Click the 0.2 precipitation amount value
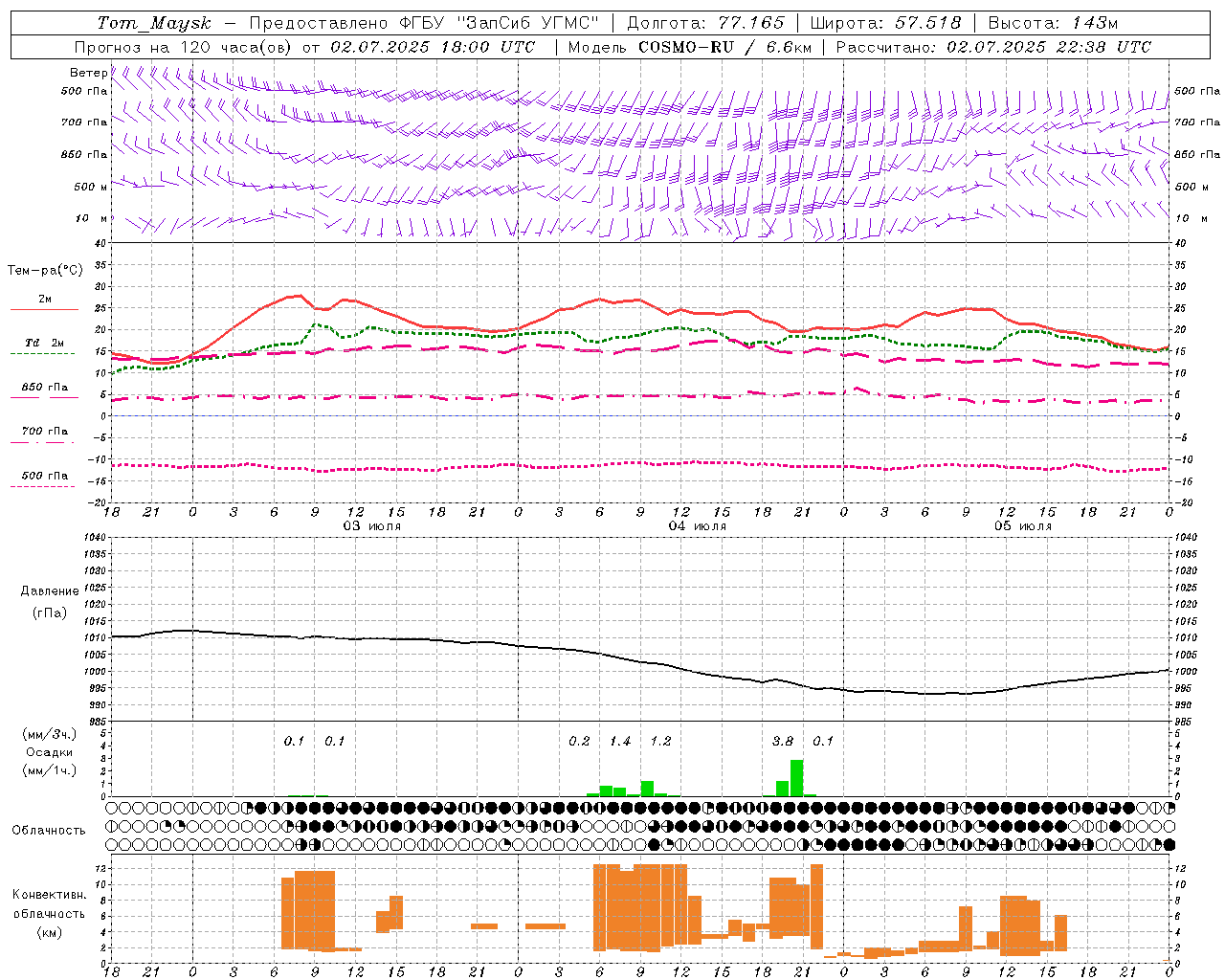The height and width of the screenshot is (980, 1225). (579, 741)
